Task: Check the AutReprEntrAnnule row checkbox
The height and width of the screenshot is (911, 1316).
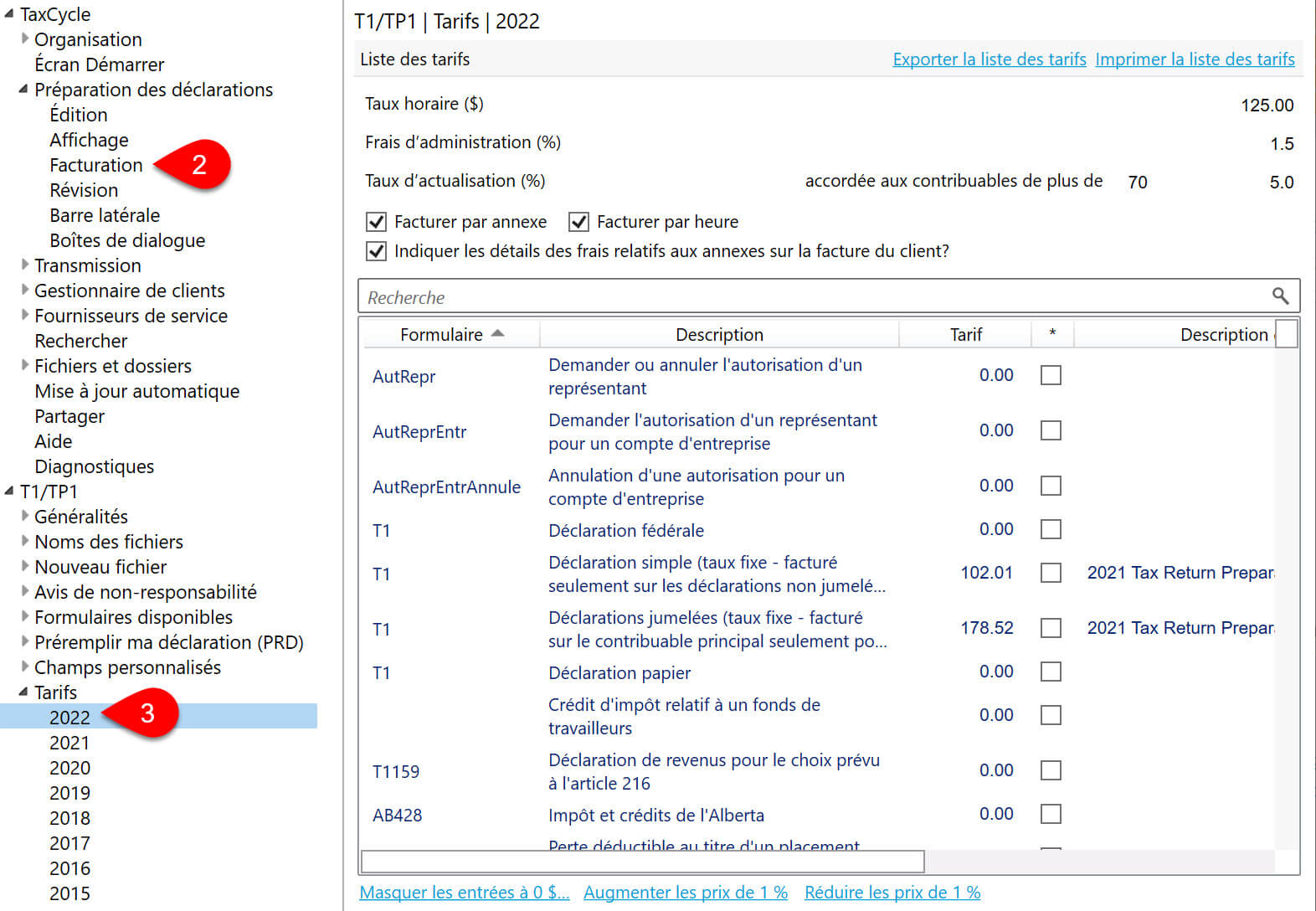Action: tap(1051, 486)
